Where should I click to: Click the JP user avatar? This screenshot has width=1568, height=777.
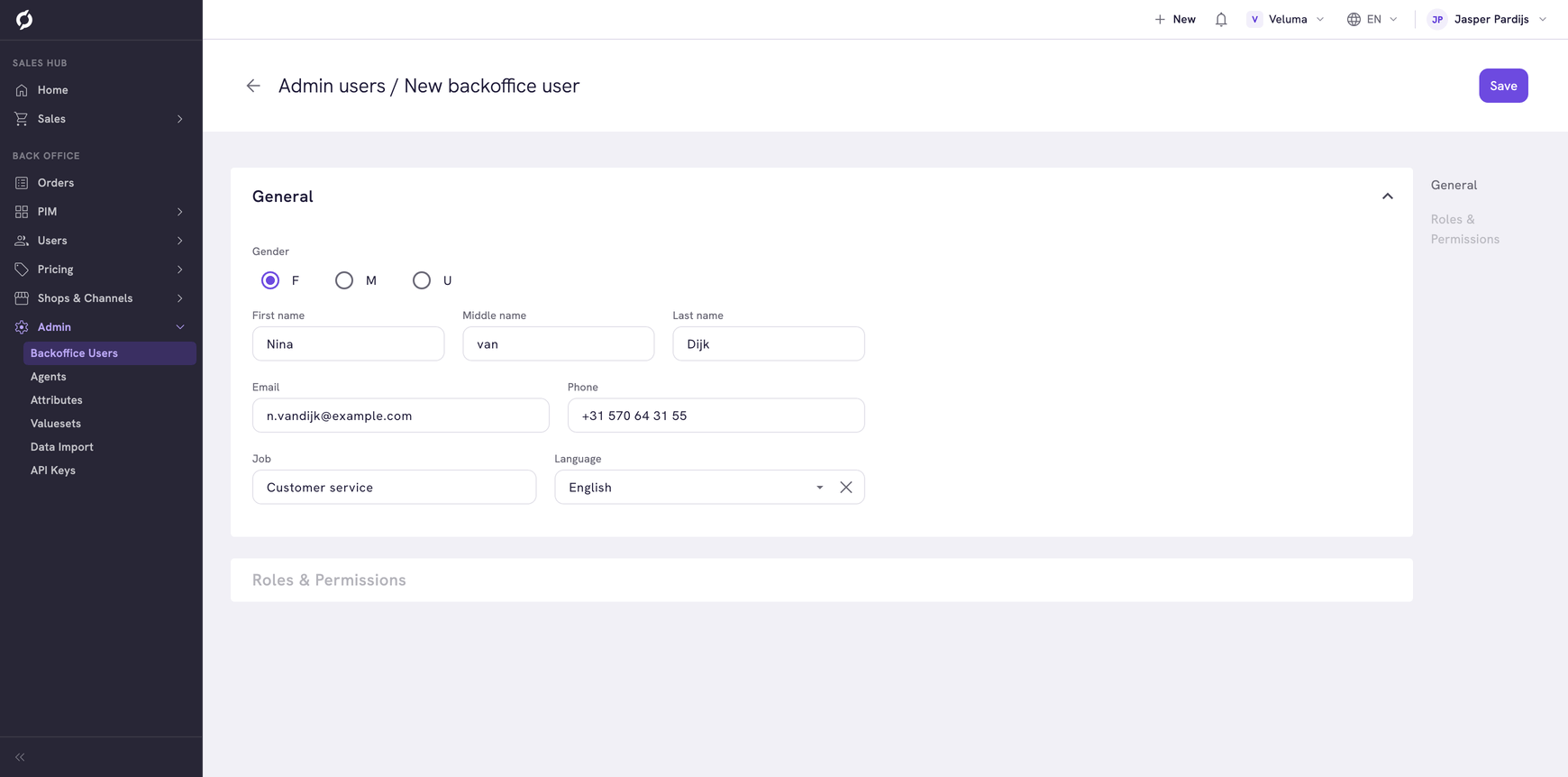coord(1437,19)
